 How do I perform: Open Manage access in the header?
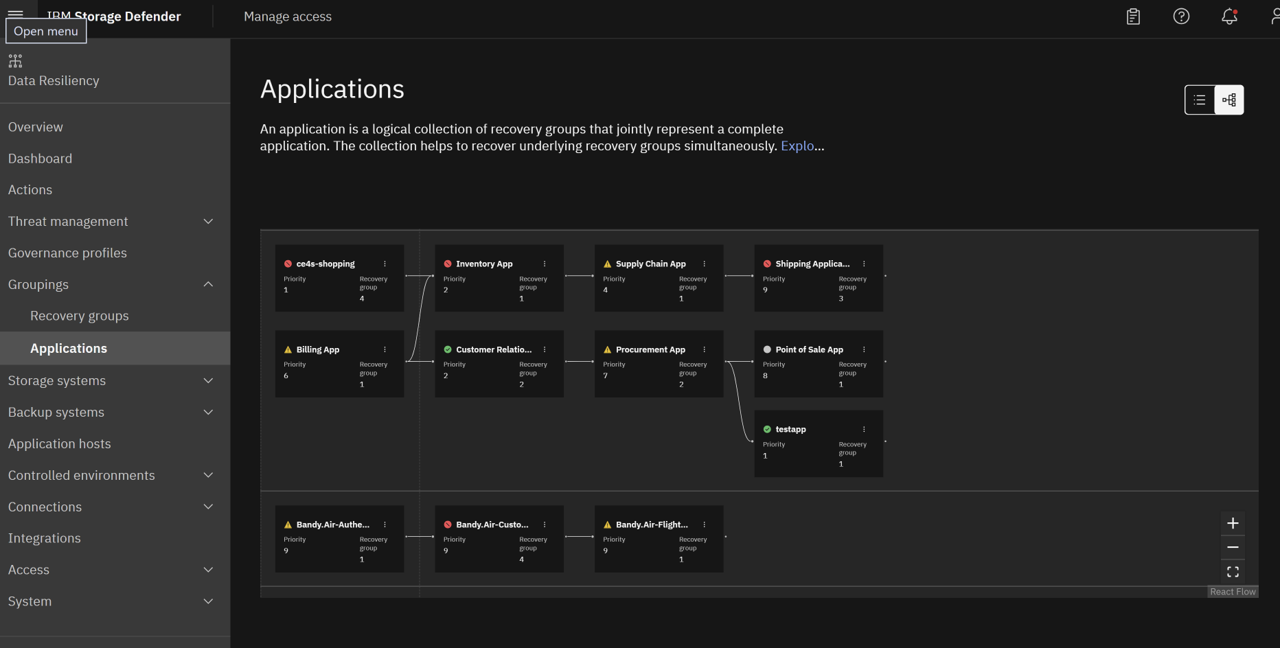(x=288, y=16)
